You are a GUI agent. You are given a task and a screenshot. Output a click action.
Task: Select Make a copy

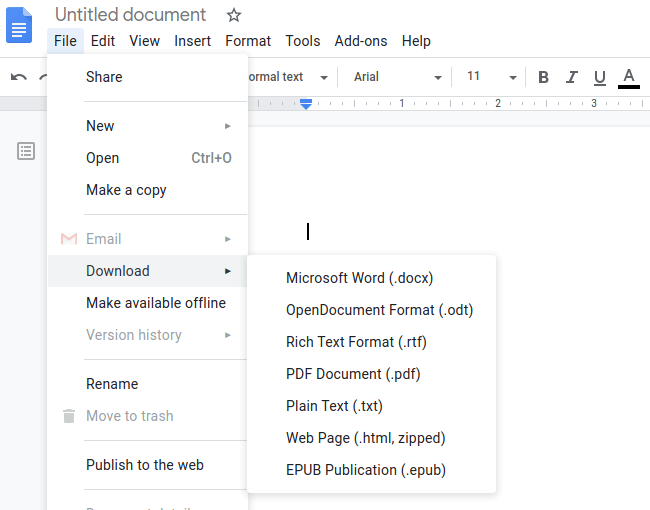coord(148,190)
